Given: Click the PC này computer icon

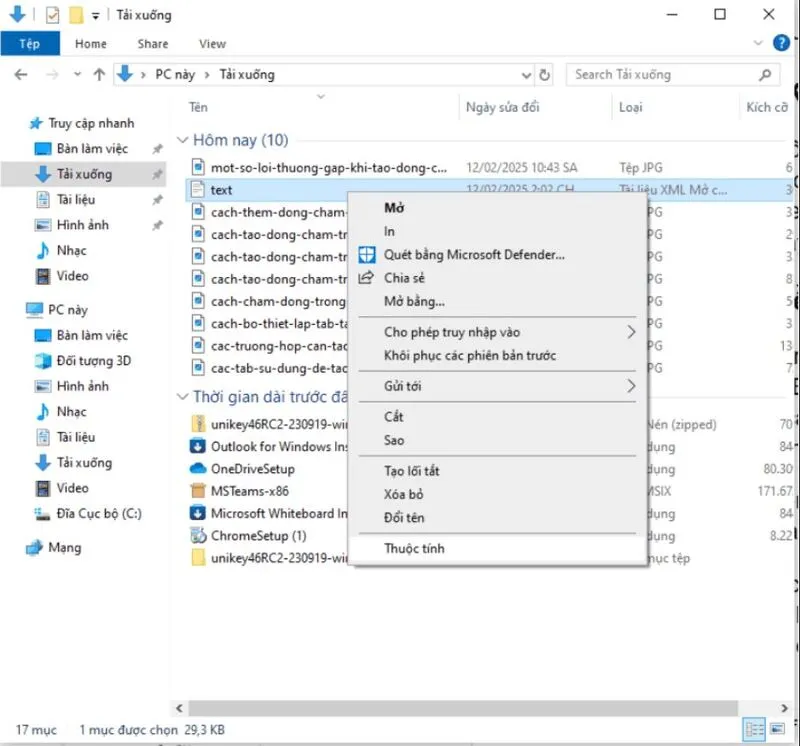Looking at the screenshot, I should coord(34,310).
